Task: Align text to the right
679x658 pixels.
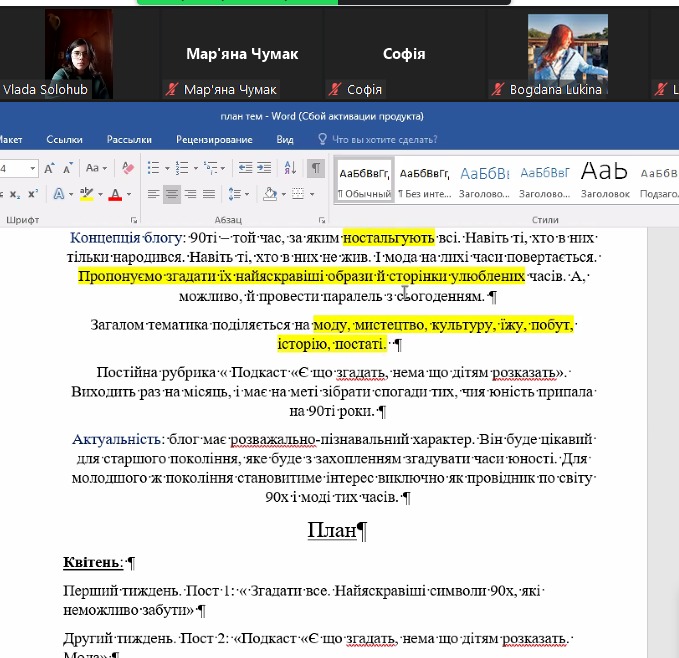Action: tap(191, 194)
